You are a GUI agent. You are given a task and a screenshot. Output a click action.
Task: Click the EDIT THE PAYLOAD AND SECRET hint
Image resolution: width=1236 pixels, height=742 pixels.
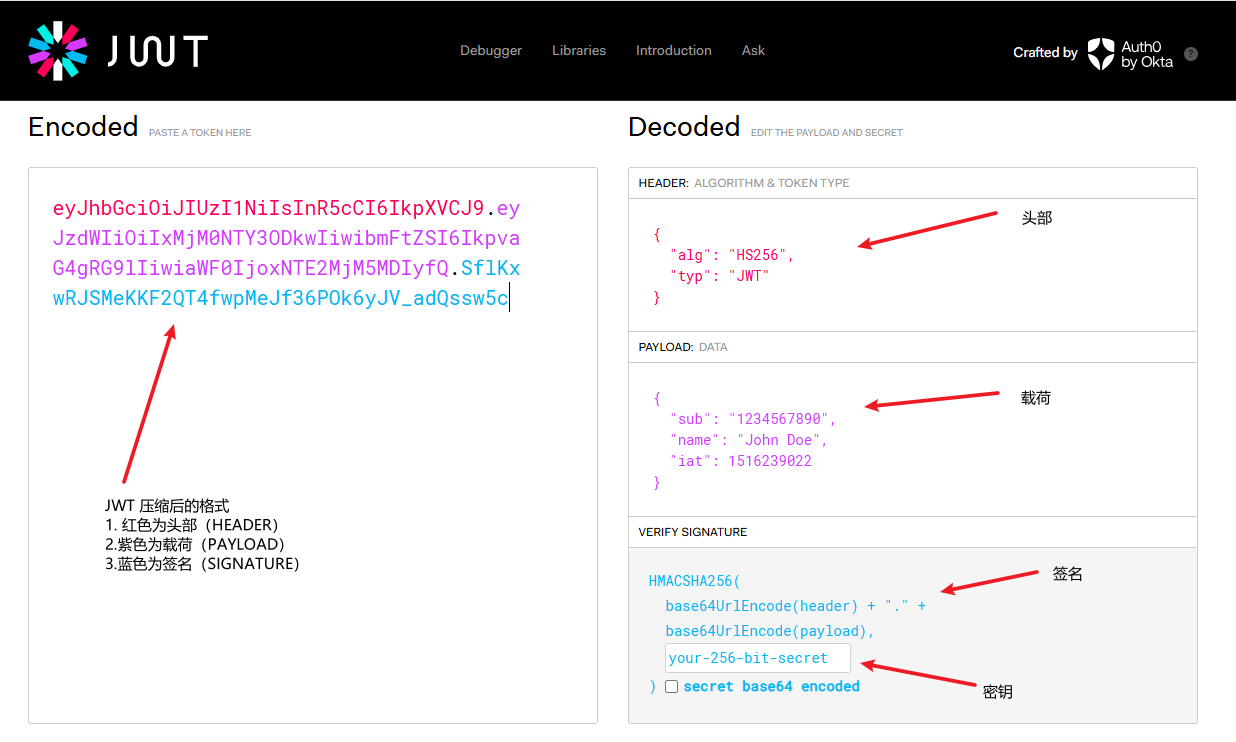(x=827, y=133)
